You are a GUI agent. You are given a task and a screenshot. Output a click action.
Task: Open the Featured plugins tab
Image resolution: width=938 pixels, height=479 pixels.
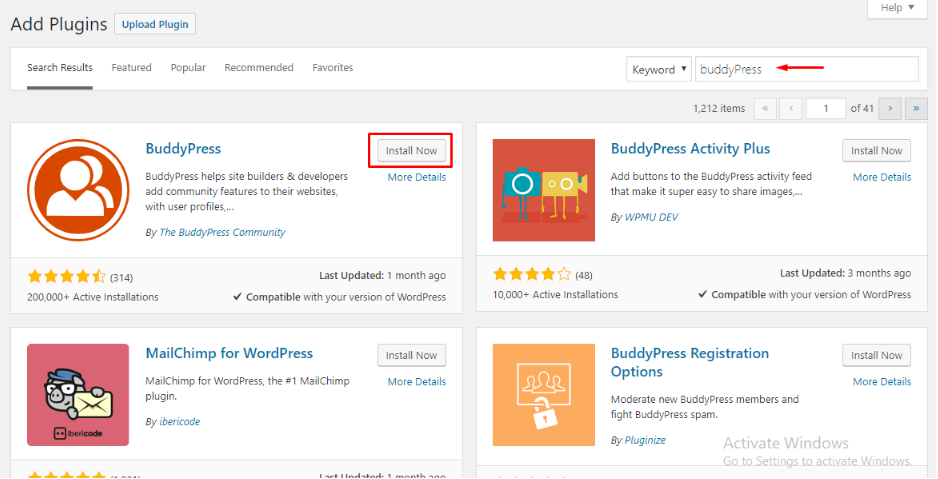point(132,68)
